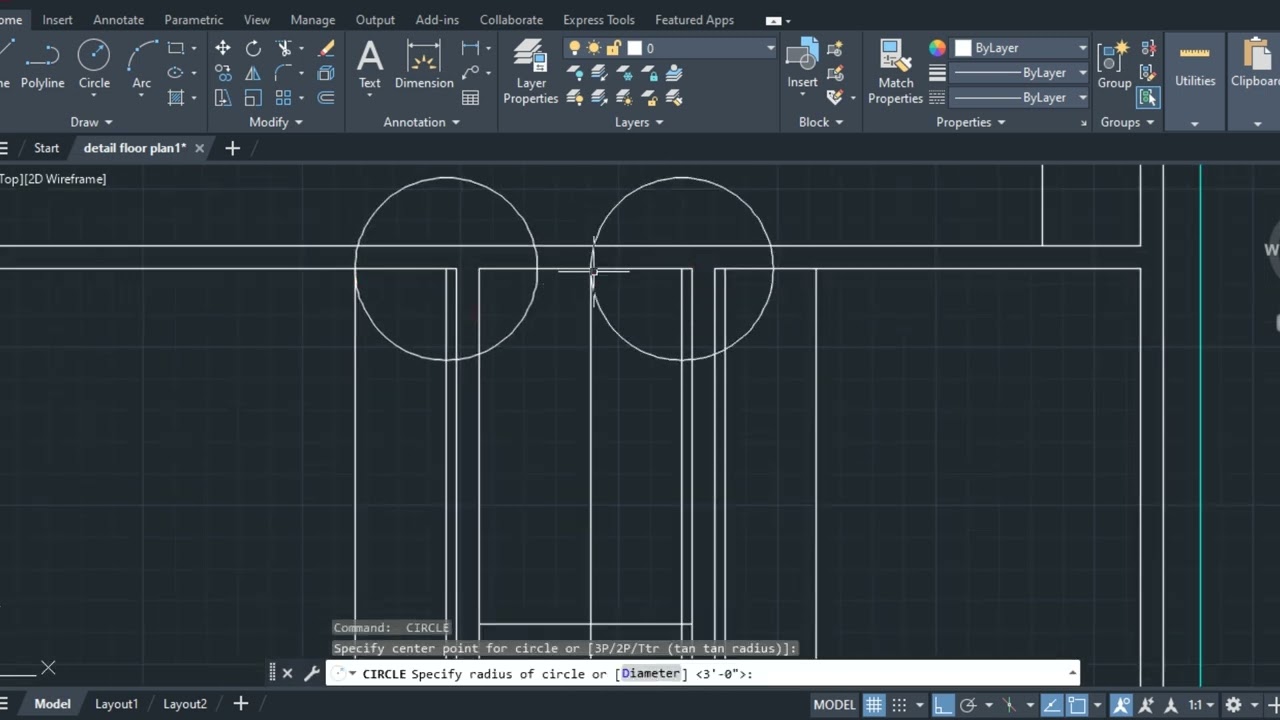Expand the Modify panel
Screen dimensions: 1280x720
point(276,122)
